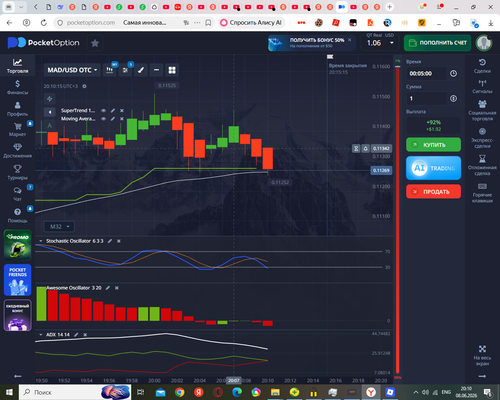500x400 pixels.
Task: Click the dollar icon next to the amount field
Action: 453,98
